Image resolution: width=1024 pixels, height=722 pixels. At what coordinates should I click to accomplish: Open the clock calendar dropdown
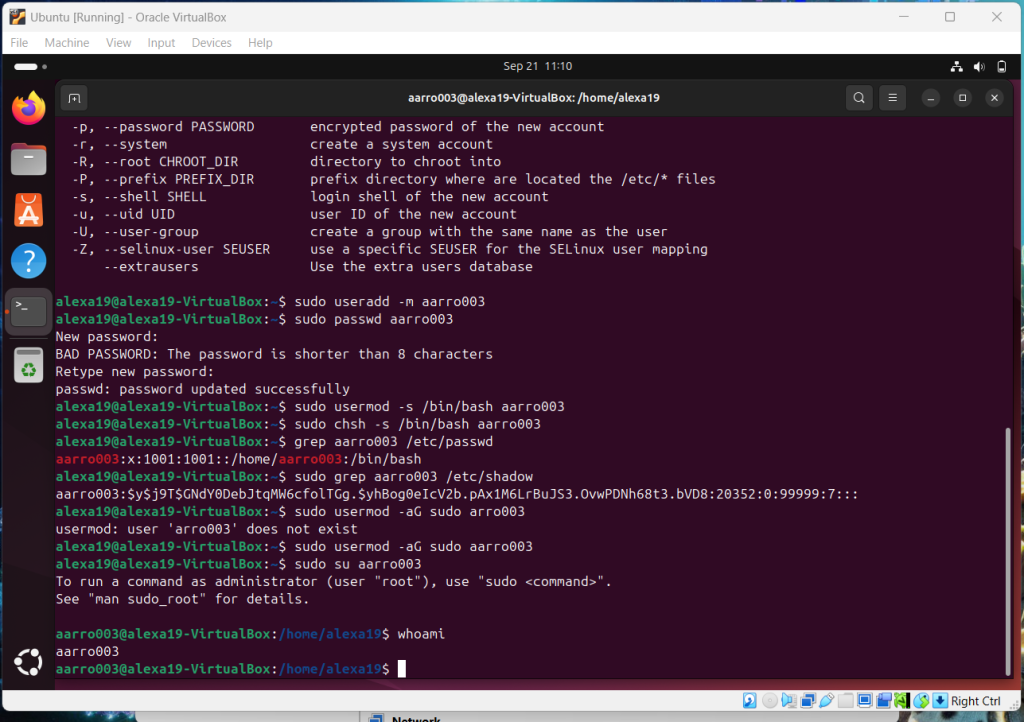tap(537, 66)
